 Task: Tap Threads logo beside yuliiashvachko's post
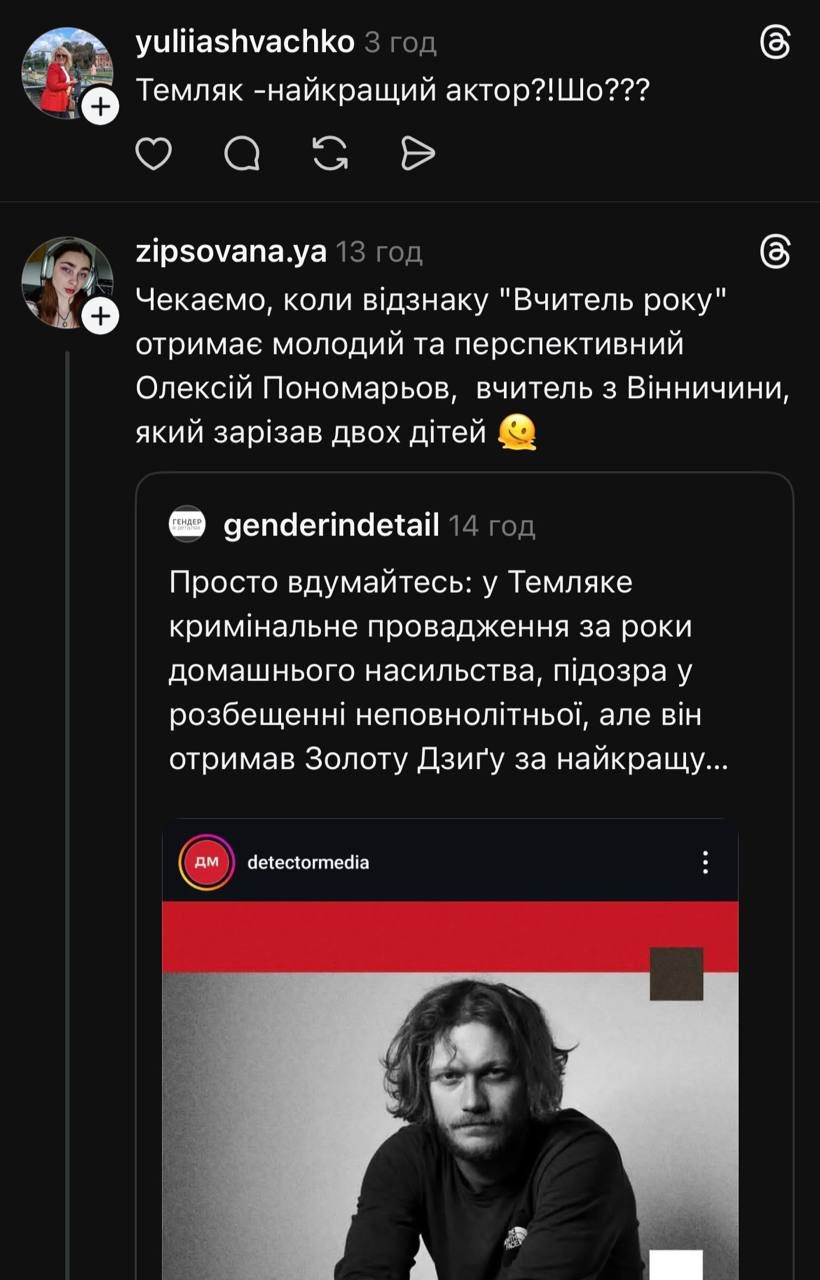coord(776,44)
